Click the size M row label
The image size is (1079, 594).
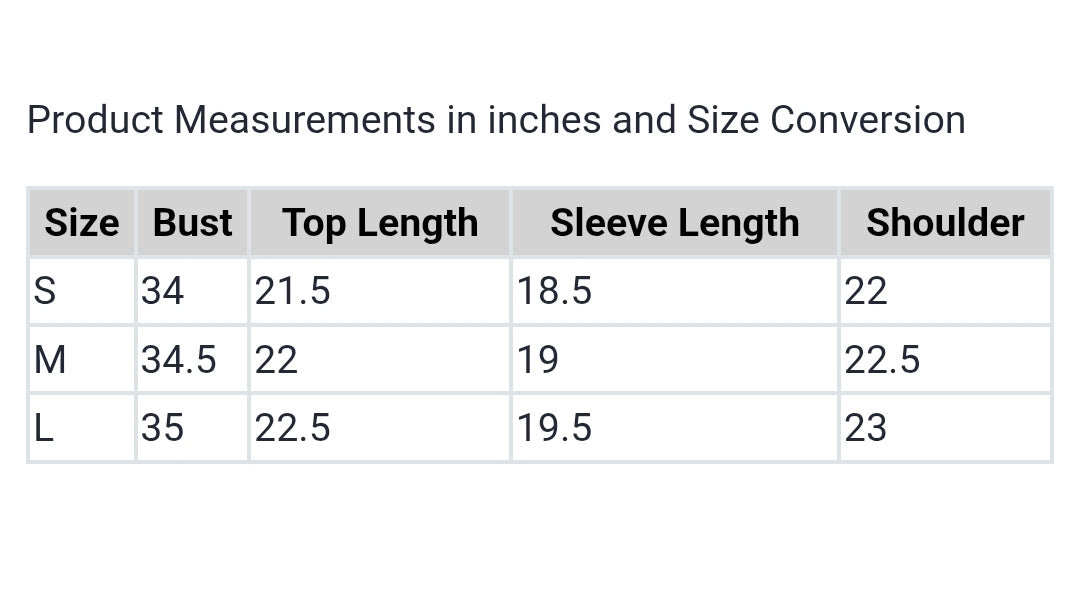tap(50, 359)
